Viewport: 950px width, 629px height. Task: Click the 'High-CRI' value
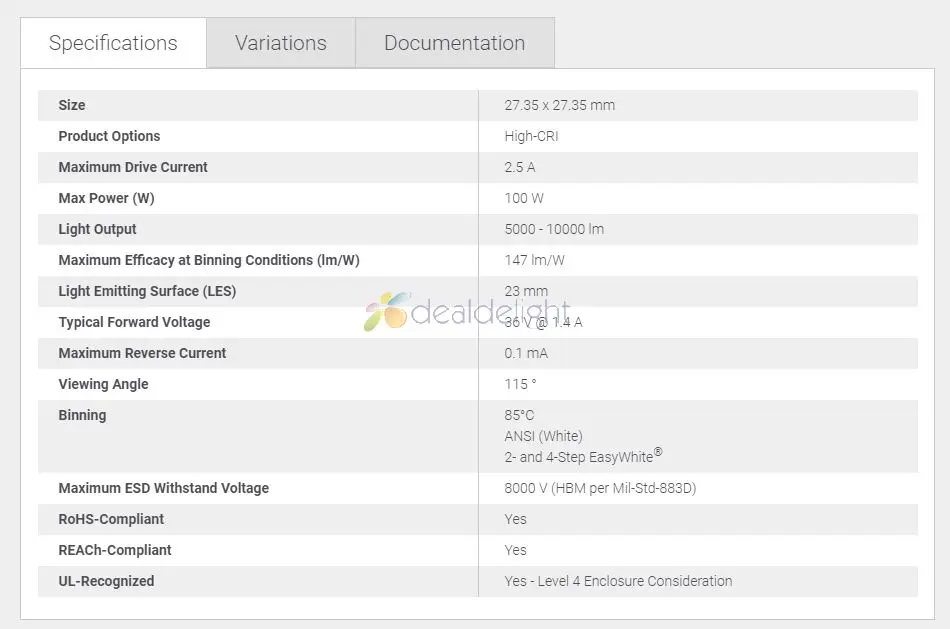[531, 136]
